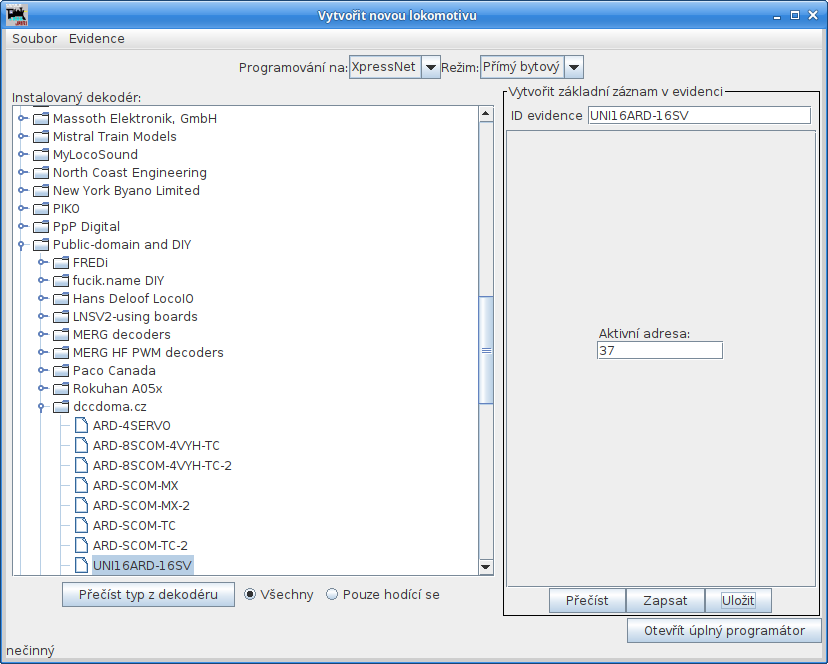Click the Přečíst typ z dekodéru button

(x=148, y=594)
